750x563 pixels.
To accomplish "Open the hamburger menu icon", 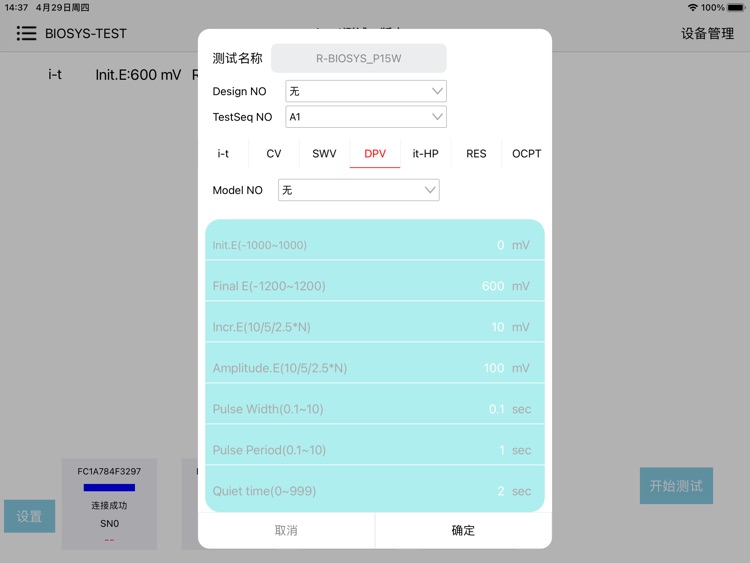I will click(26, 33).
